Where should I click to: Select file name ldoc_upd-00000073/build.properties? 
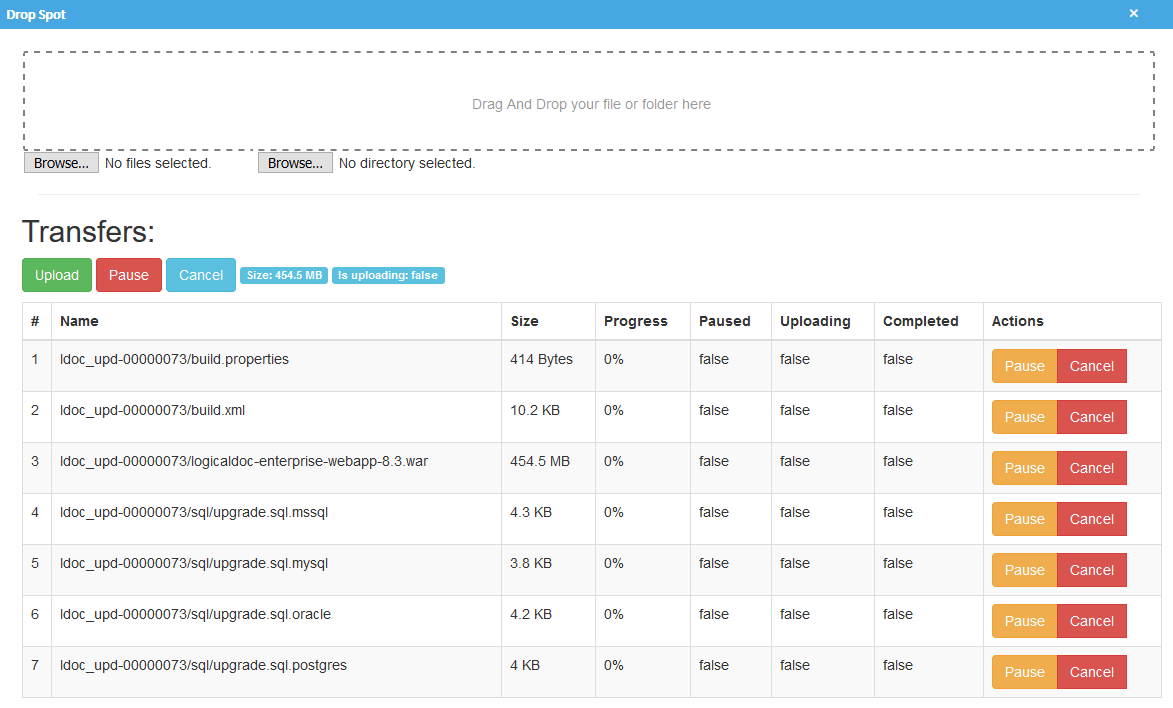point(174,359)
